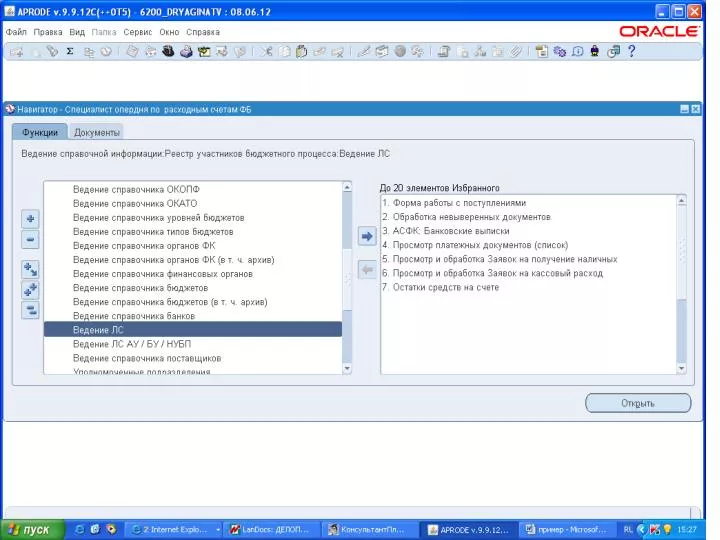Click the functions list scroll down arrow
720x540 pixels.
click(347, 370)
